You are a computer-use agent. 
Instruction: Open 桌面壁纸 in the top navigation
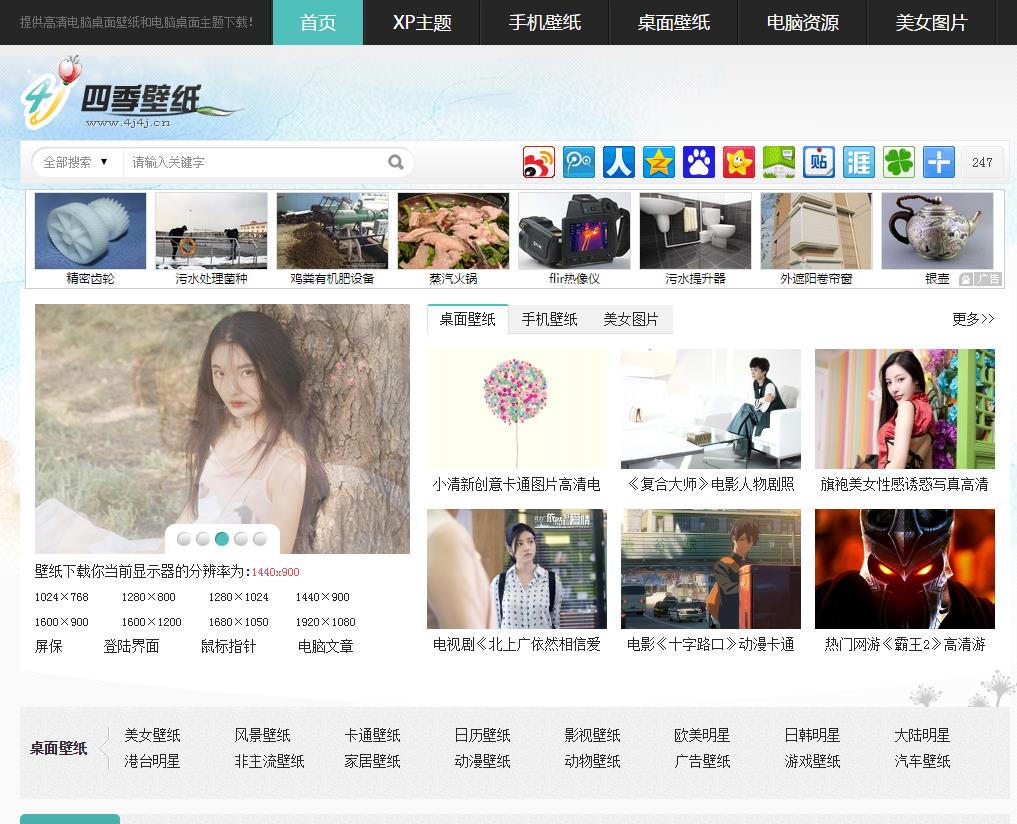[673, 23]
